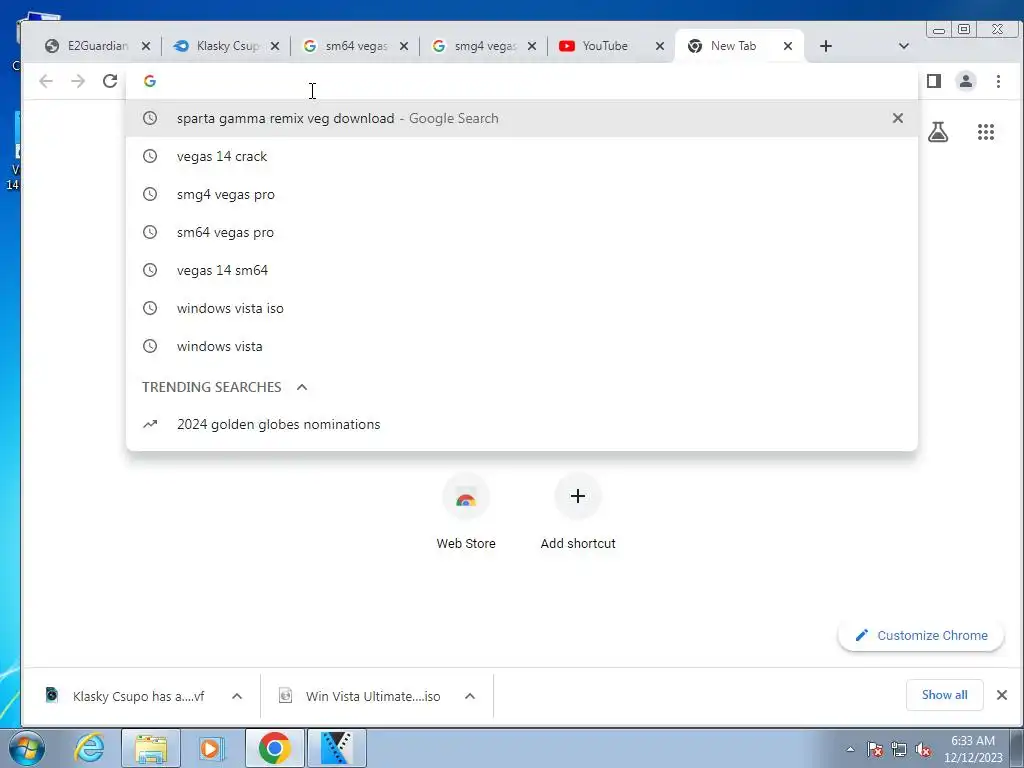Click the Action Center flag icon
This screenshot has height=768, width=1024.
875,749
